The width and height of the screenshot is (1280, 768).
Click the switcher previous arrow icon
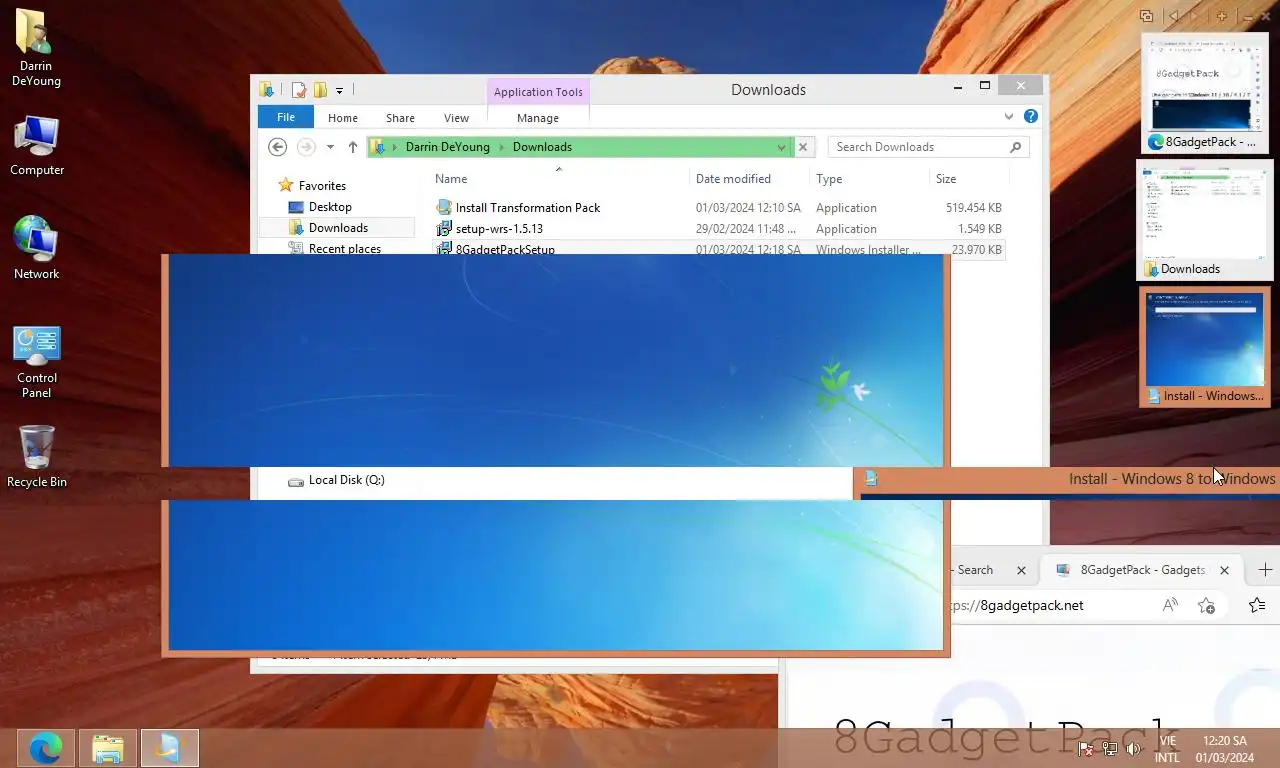[x=1173, y=16]
